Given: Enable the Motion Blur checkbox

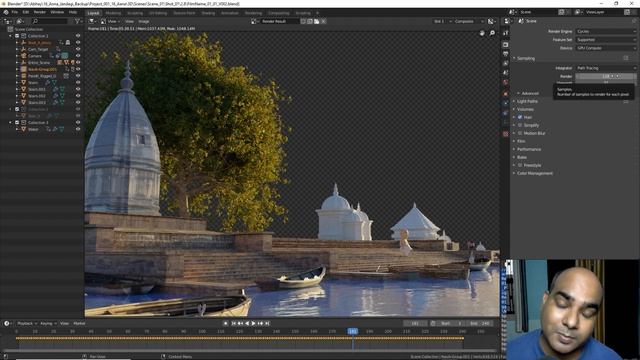Looking at the screenshot, I should [520, 133].
